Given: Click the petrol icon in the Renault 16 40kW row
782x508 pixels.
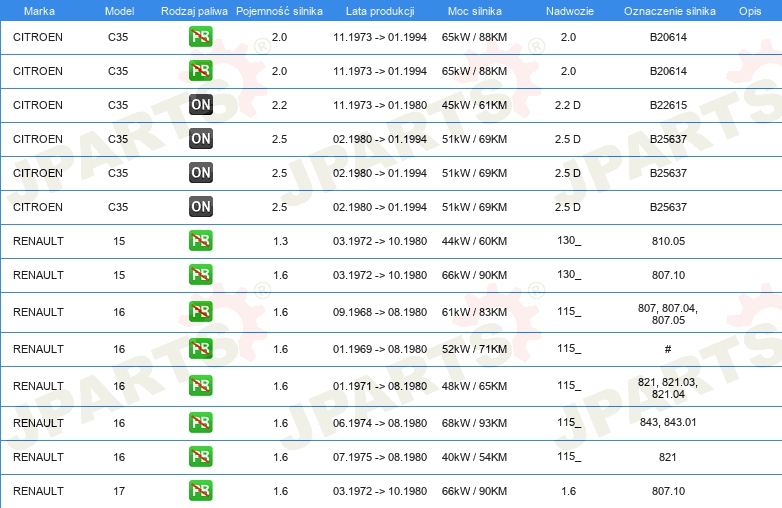Looking at the screenshot, I should (x=200, y=456).
